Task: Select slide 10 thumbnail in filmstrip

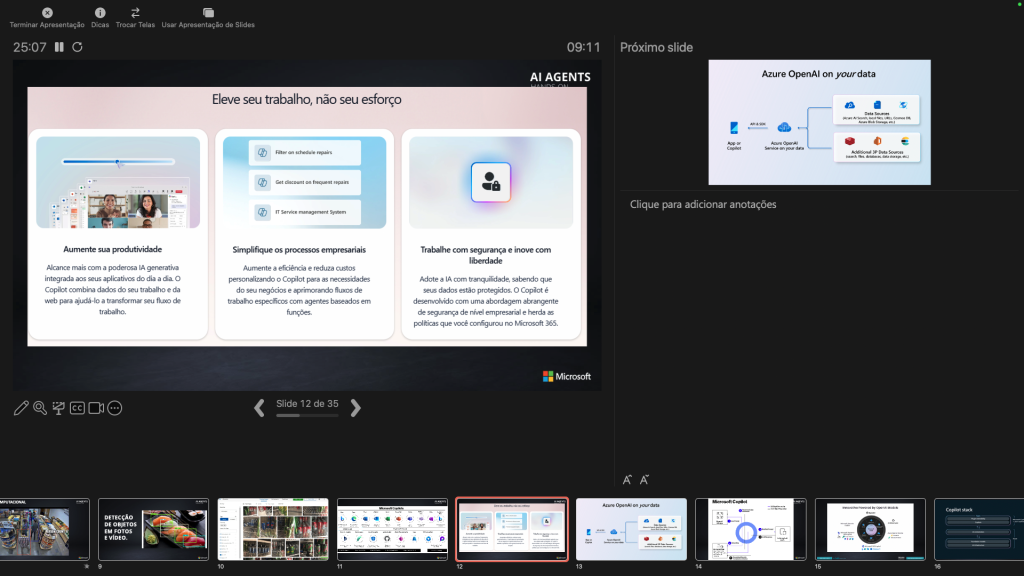Action: 272,529
